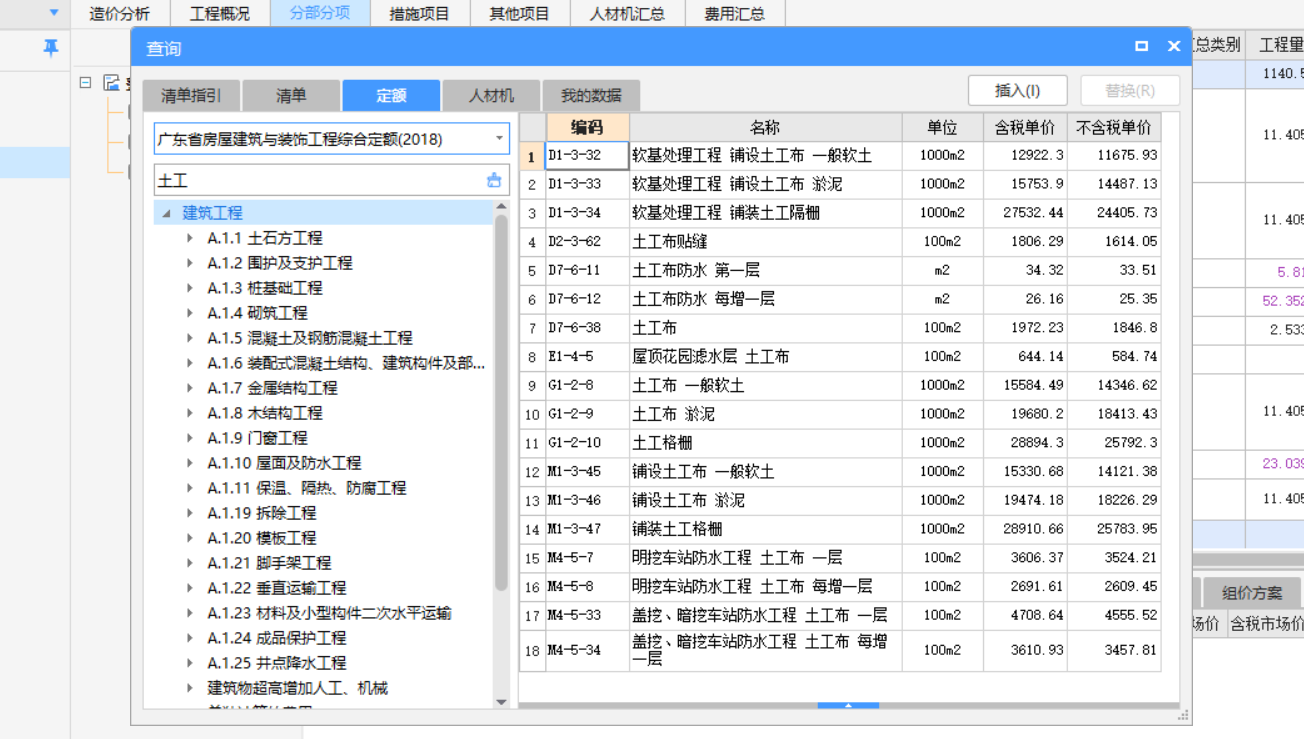This screenshot has height=739, width=1304.
Task: Sort by 编码 column header
Action: click(x=587, y=127)
